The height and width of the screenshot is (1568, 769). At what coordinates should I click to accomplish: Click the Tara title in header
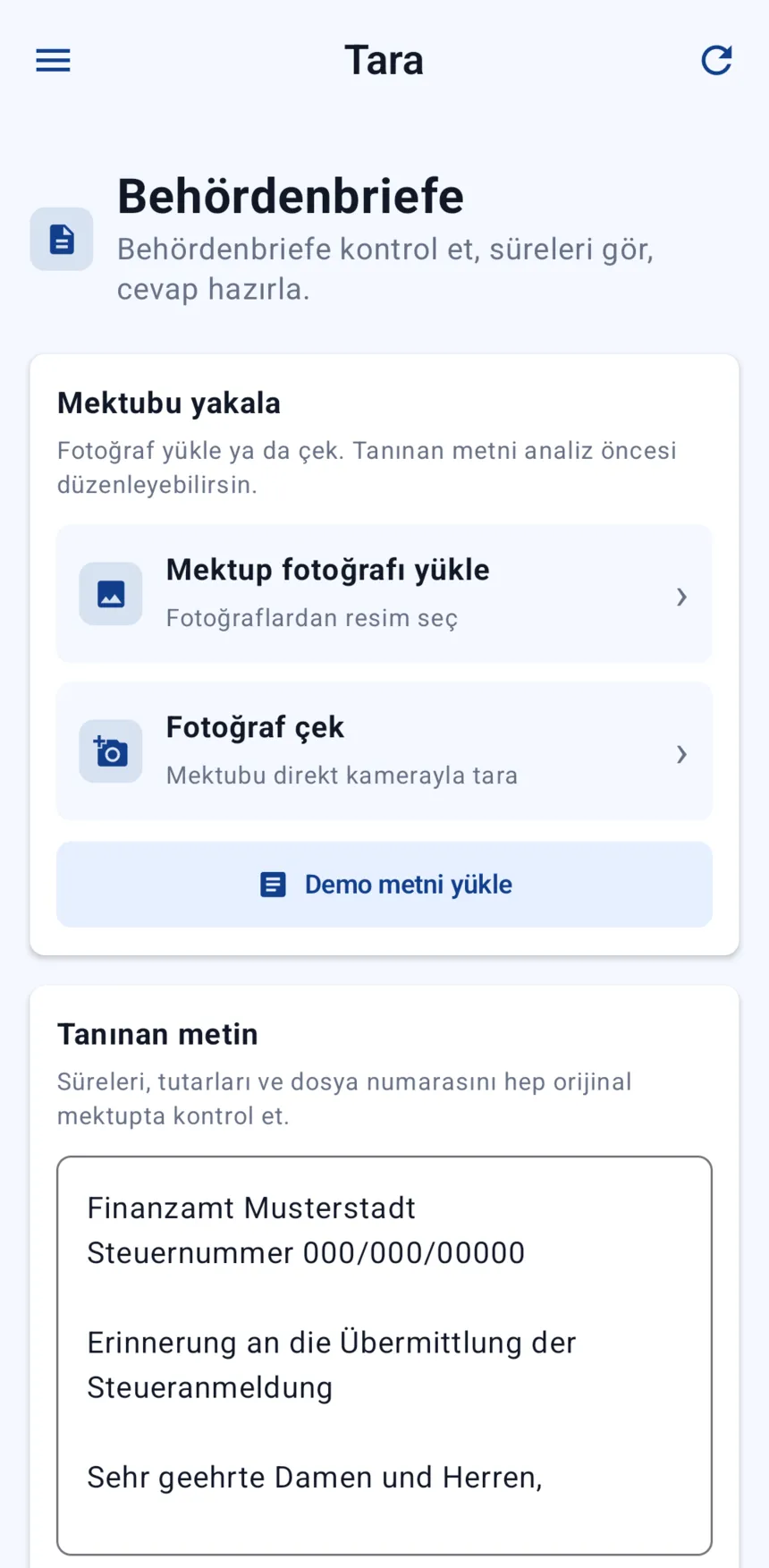(384, 60)
